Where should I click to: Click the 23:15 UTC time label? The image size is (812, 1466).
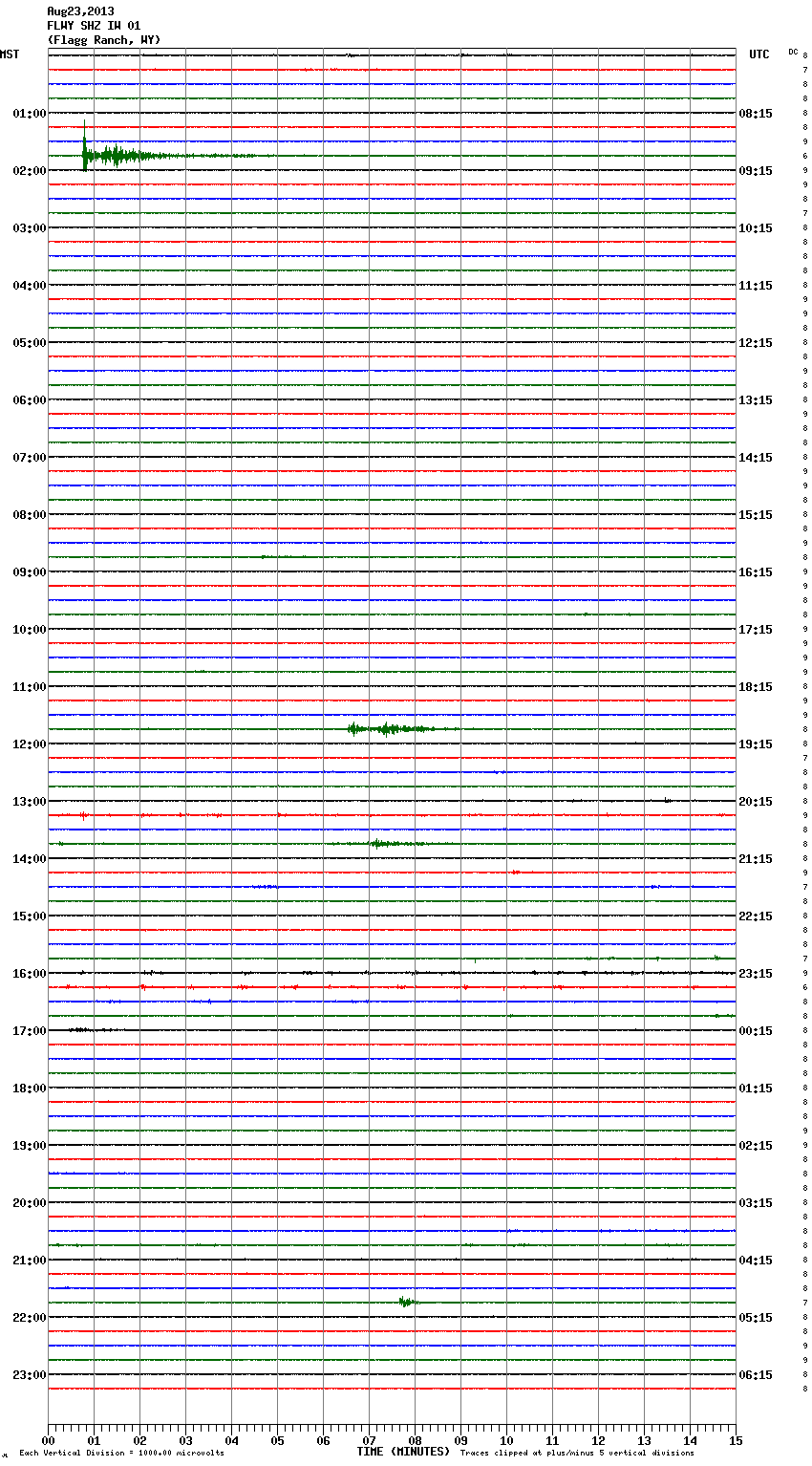point(756,974)
